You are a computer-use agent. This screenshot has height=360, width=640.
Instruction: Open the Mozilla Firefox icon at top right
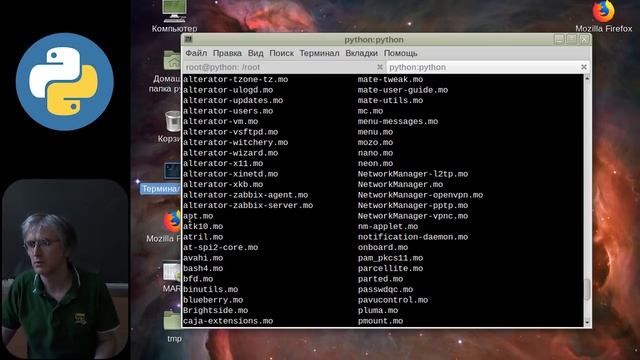click(x=604, y=16)
